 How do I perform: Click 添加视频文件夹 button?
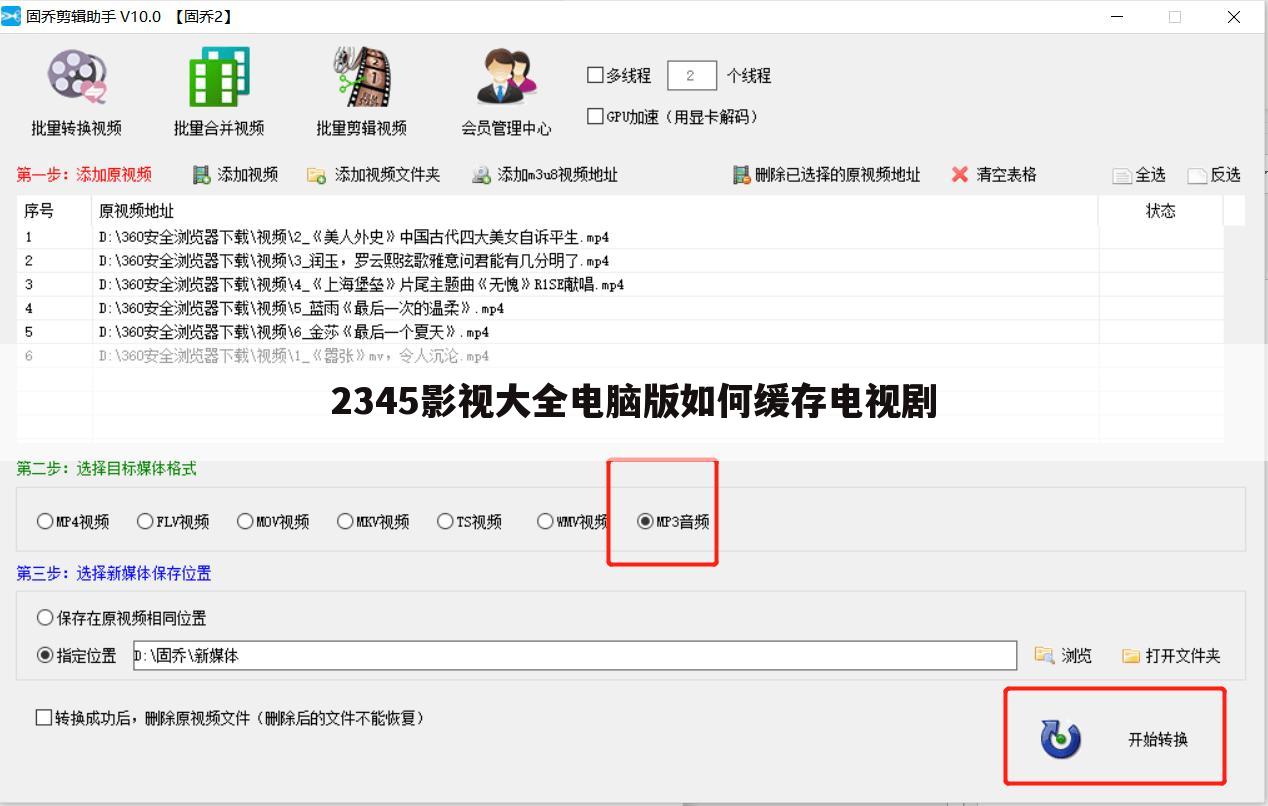(373, 175)
